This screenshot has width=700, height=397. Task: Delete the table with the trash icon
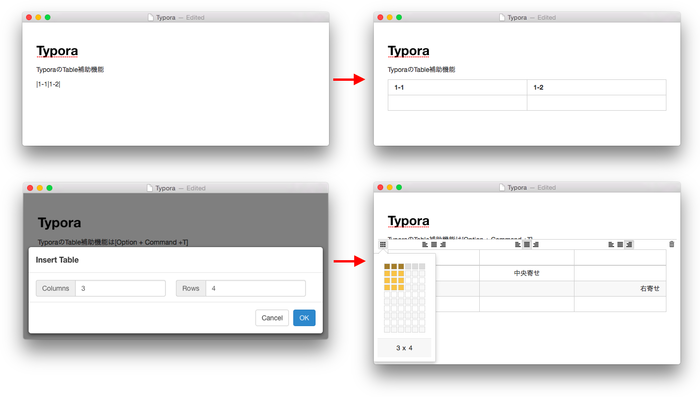point(671,244)
